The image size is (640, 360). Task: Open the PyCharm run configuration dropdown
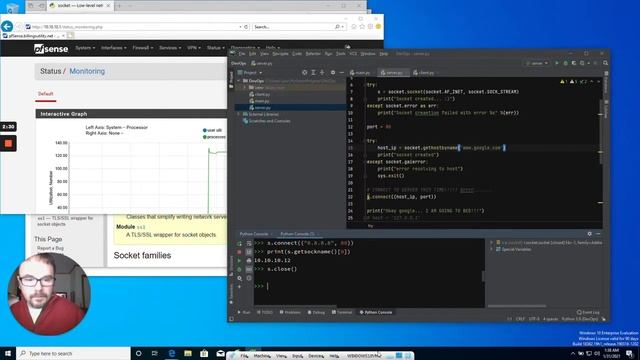(x=538, y=63)
